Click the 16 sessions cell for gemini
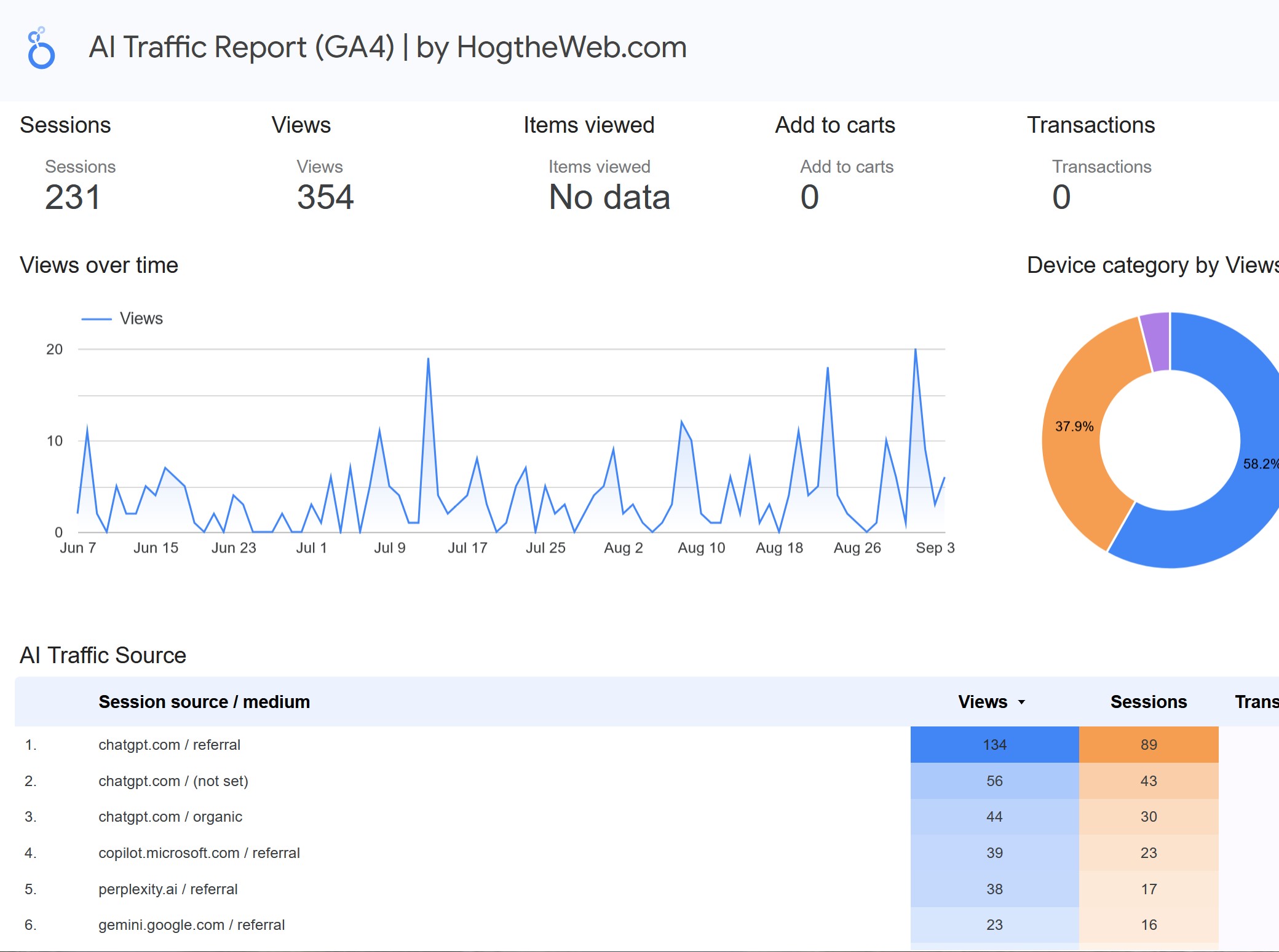This screenshot has width=1279, height=952. tap(1149, 925)
